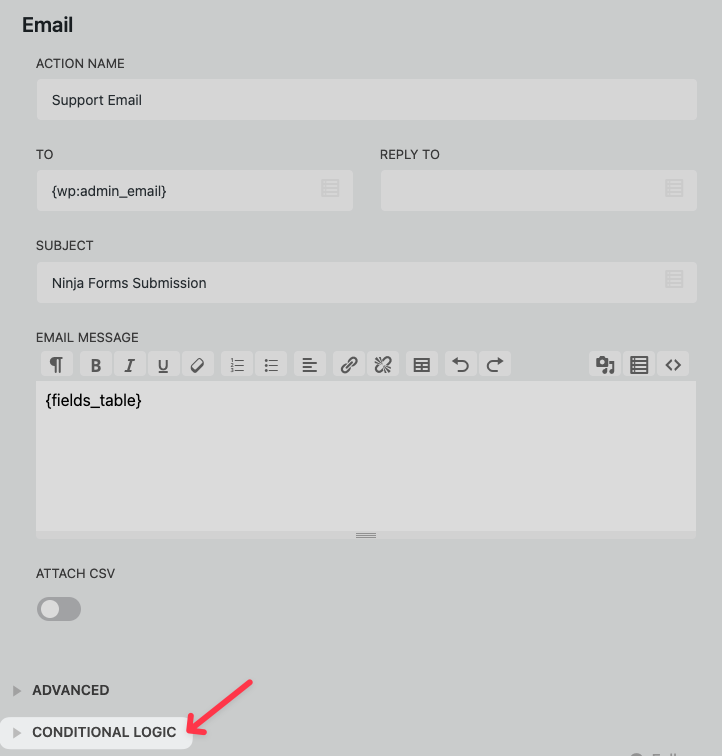Undo the last editor change
This screenshot has height=756, width=722.
[460, 365]
